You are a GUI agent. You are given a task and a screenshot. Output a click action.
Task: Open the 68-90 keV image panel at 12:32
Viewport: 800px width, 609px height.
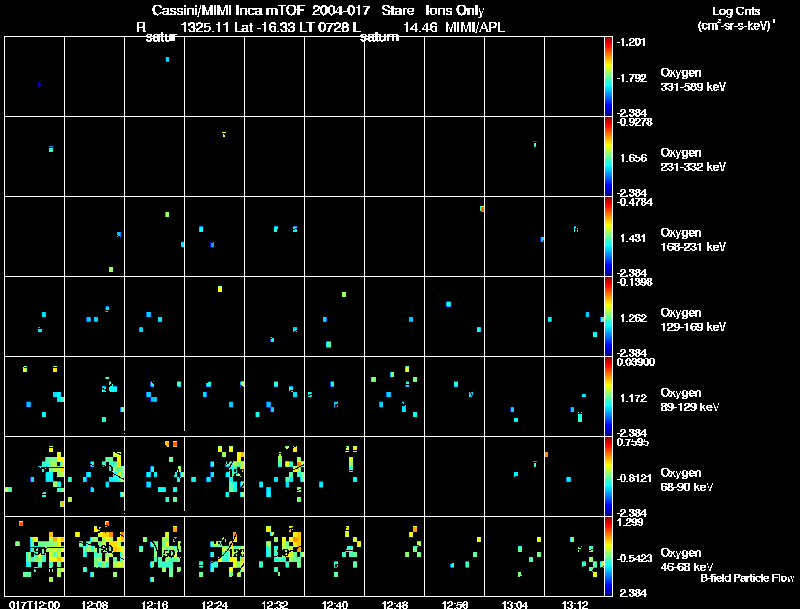[274, 476]
